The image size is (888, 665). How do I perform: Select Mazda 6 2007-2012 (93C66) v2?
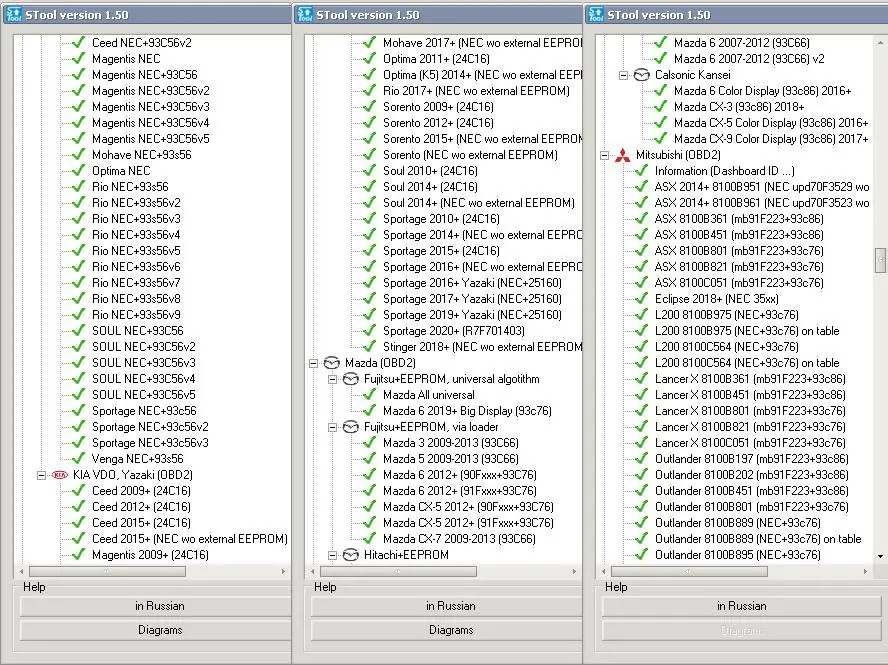[749, 58]
